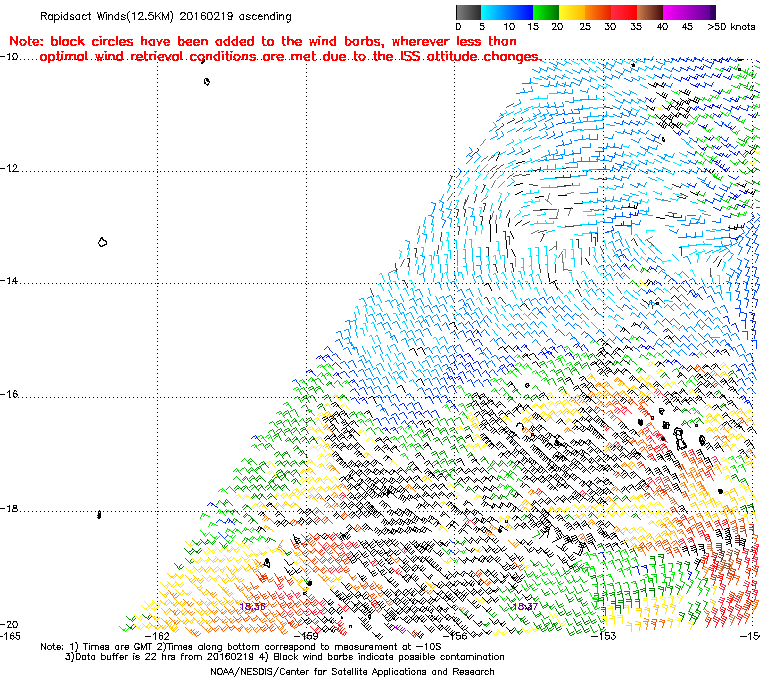Click the NOAA/NESDIS credit line
This screenshot has height=688, width=760.
352,672
